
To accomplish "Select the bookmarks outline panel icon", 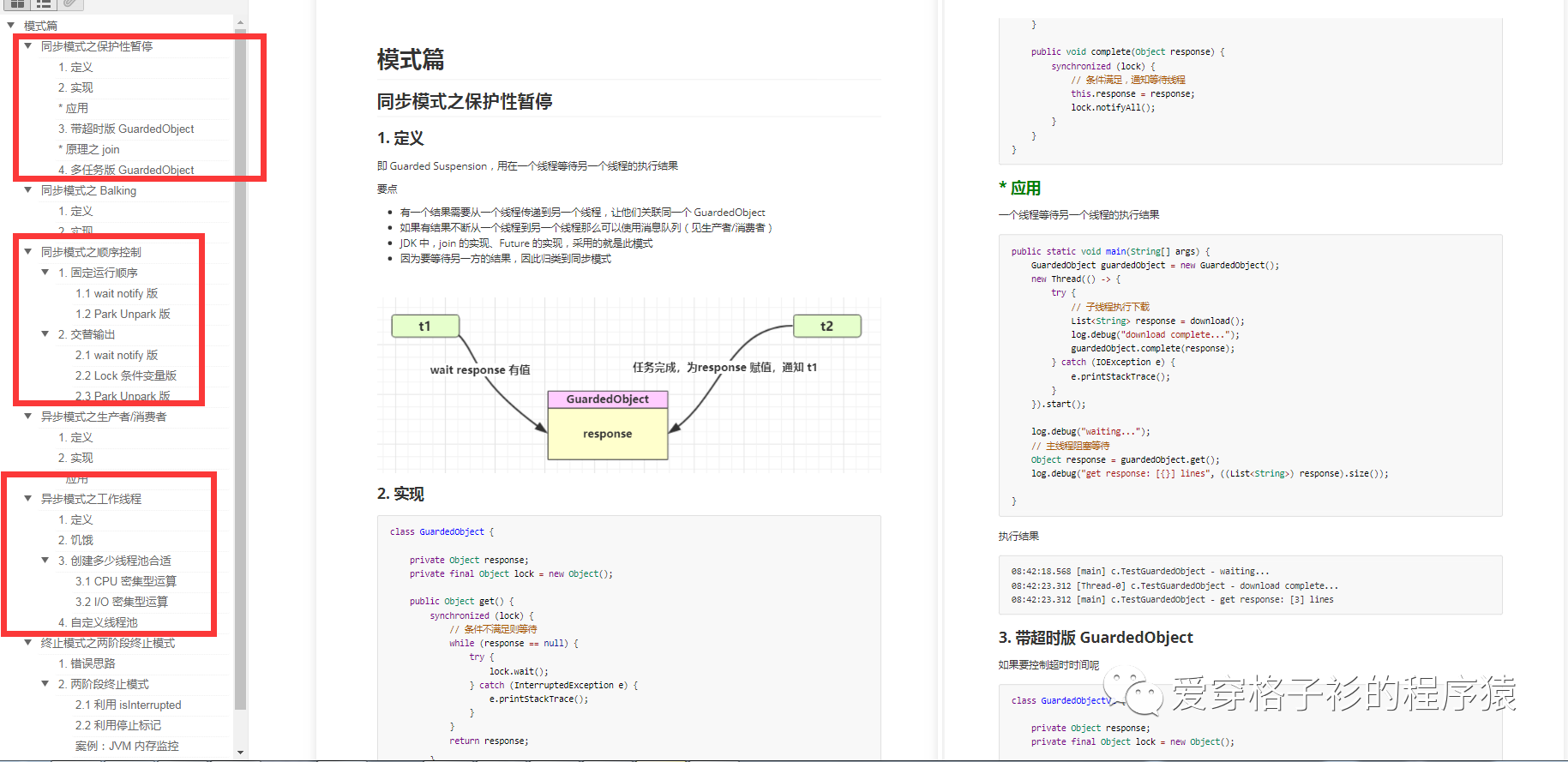I will 44,3.
